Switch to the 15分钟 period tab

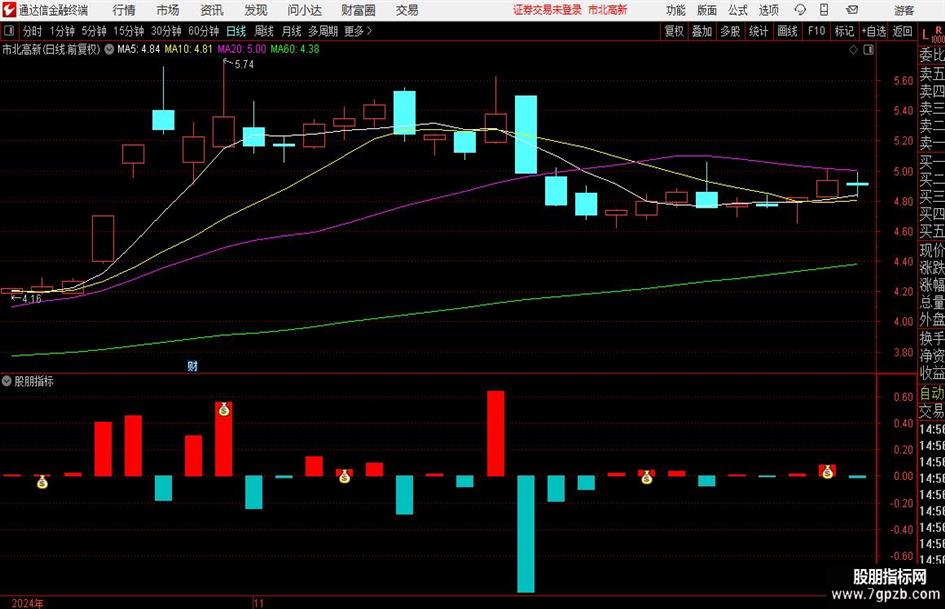[x=129, y=31]
